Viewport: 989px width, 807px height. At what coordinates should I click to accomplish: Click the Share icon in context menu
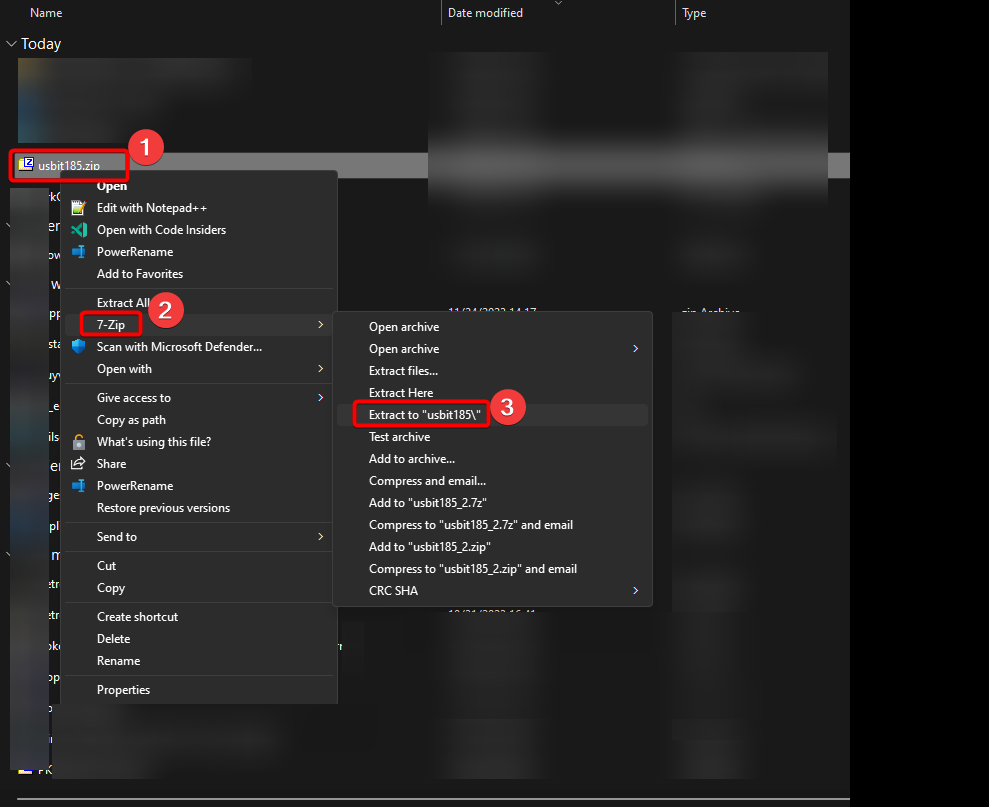[79, 464]
